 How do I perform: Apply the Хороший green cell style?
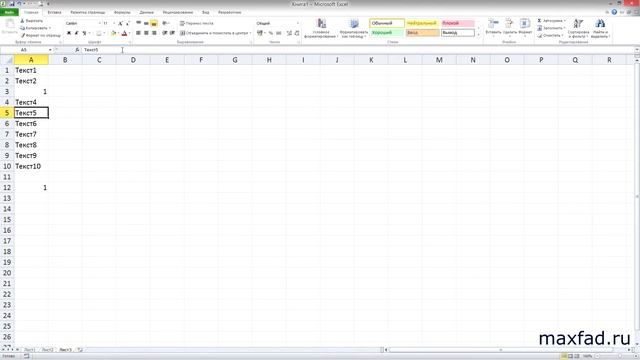[387, 33]
